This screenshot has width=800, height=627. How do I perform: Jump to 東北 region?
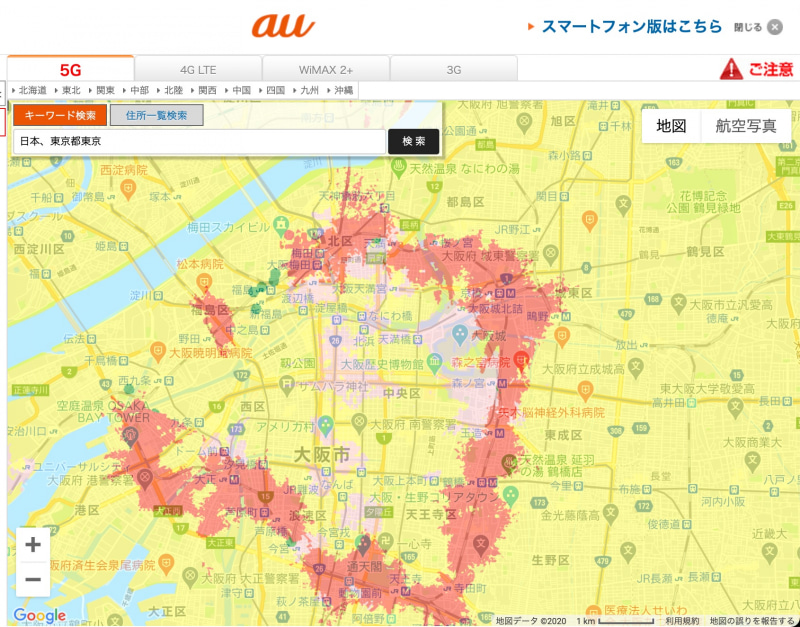[71, 90]
